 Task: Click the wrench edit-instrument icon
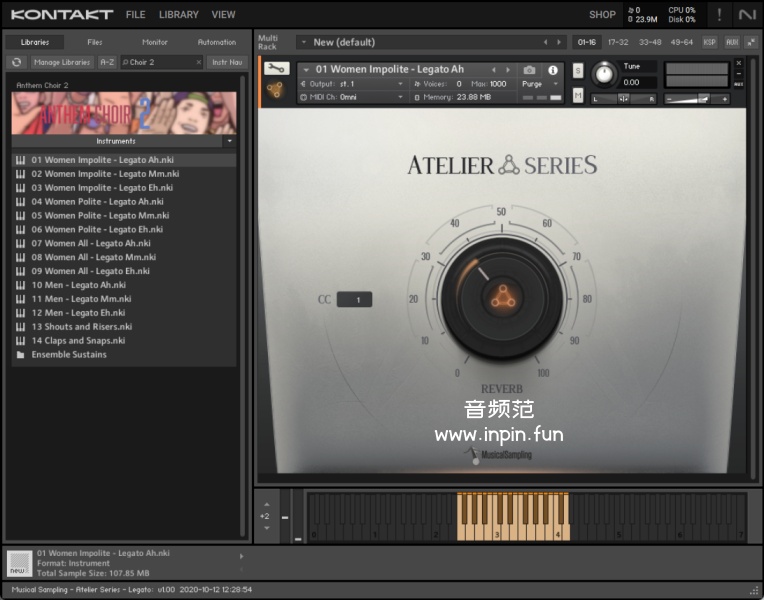[x=277, y=69]
